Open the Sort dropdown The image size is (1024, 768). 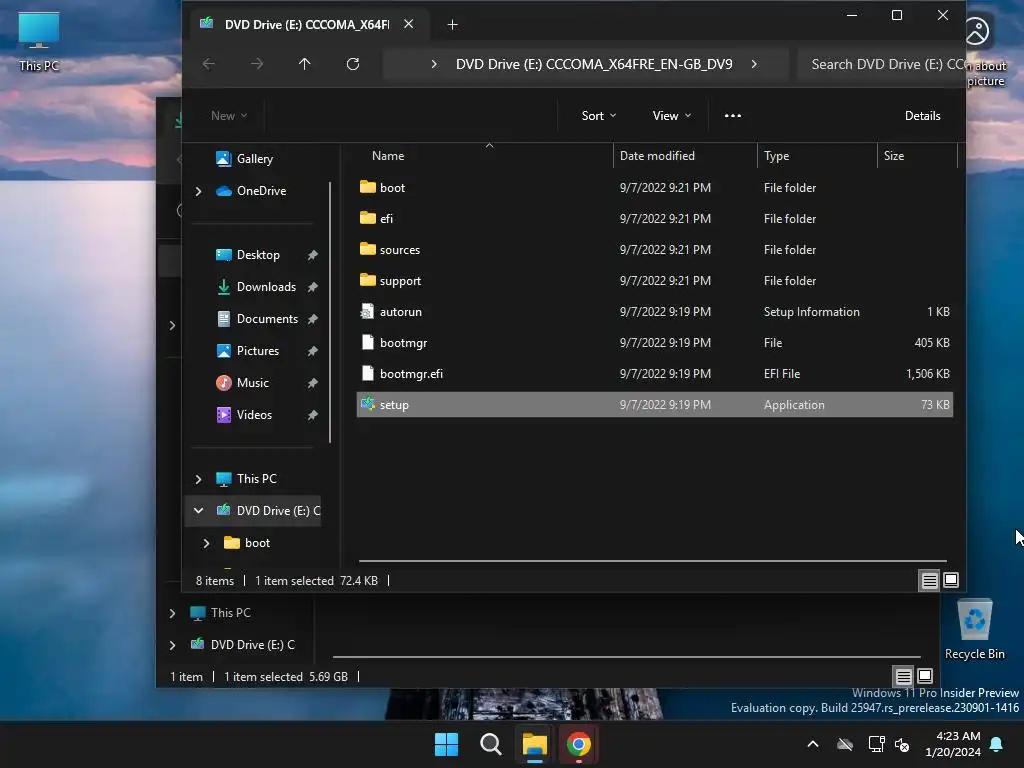click(598, 116)
